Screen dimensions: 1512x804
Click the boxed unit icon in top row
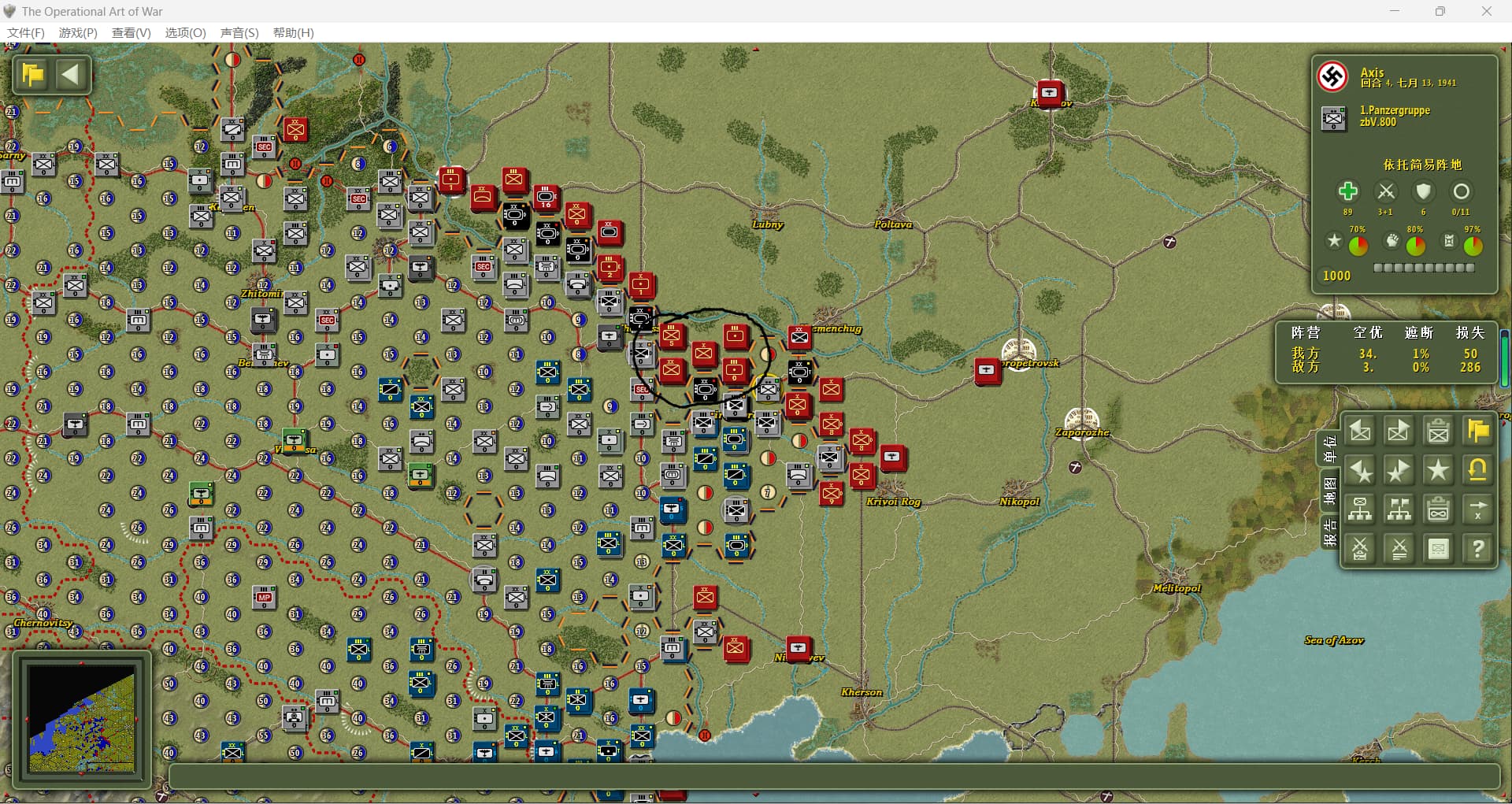(x=1439, y=431)
